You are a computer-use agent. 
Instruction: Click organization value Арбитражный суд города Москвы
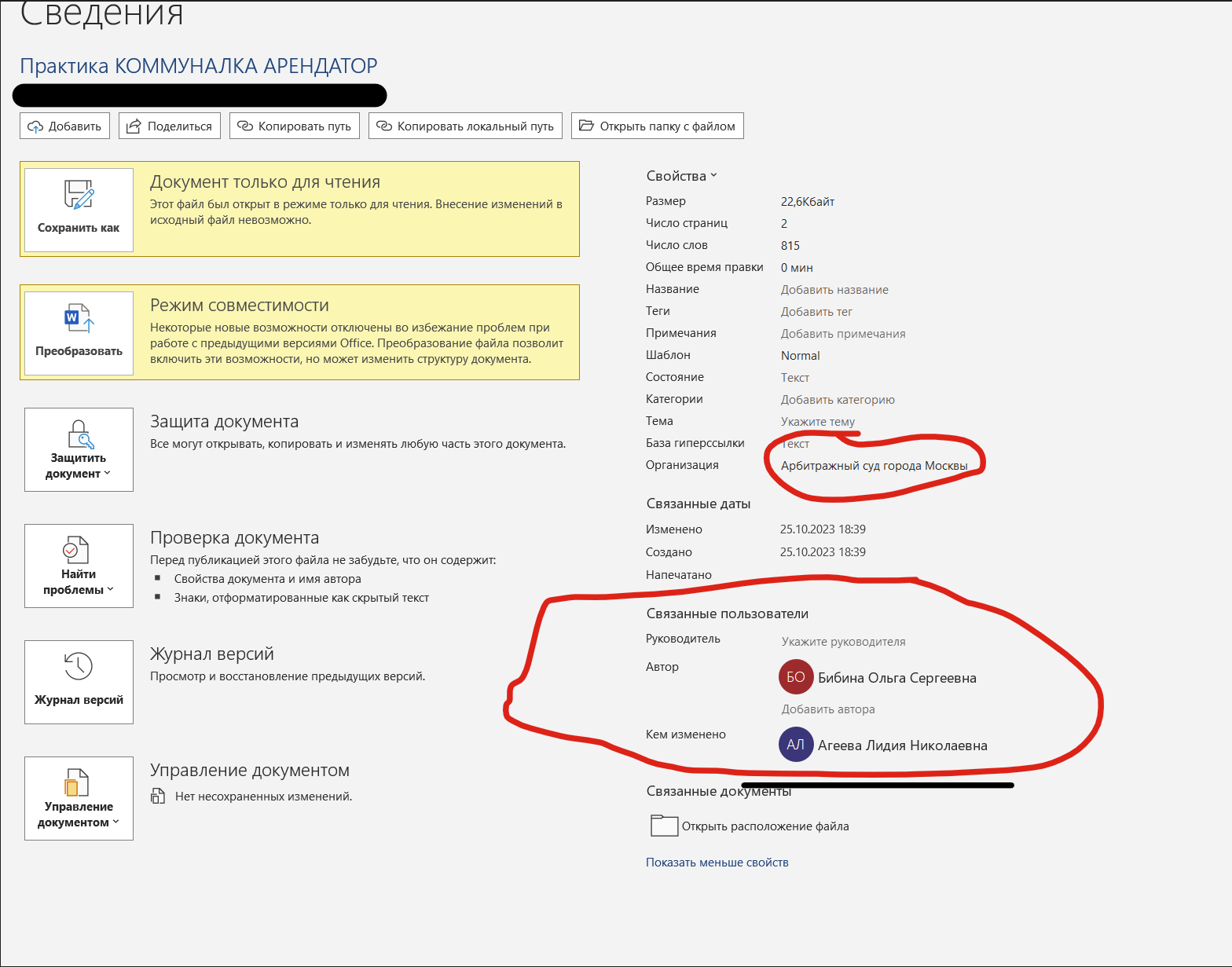tap(874, 466)
